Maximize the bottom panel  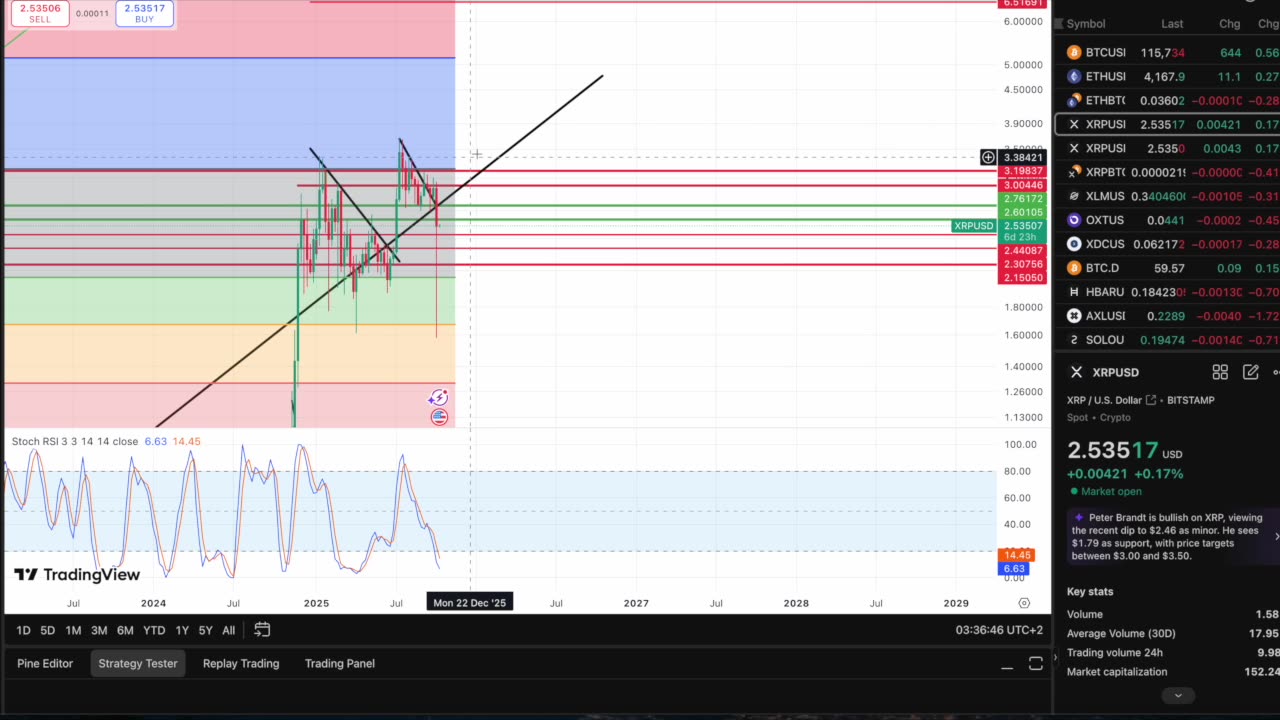pos(1036,664)
